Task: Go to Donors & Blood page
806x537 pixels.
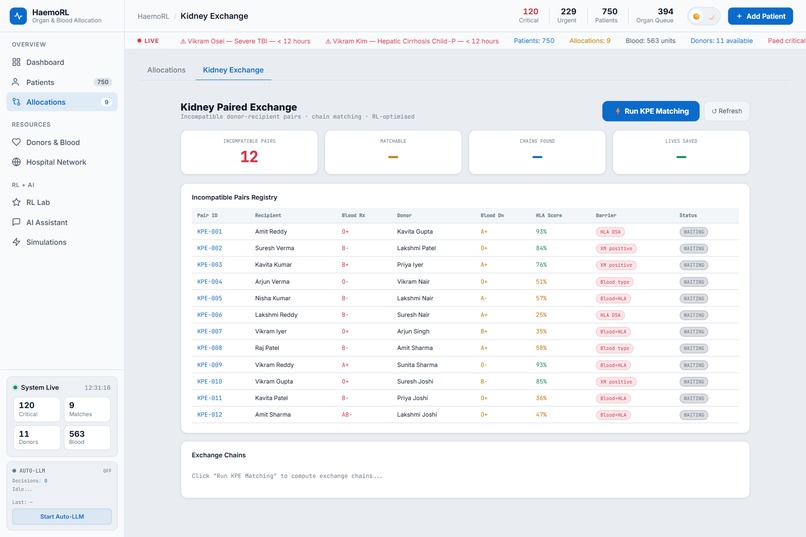Action: (x=62, y=142)
